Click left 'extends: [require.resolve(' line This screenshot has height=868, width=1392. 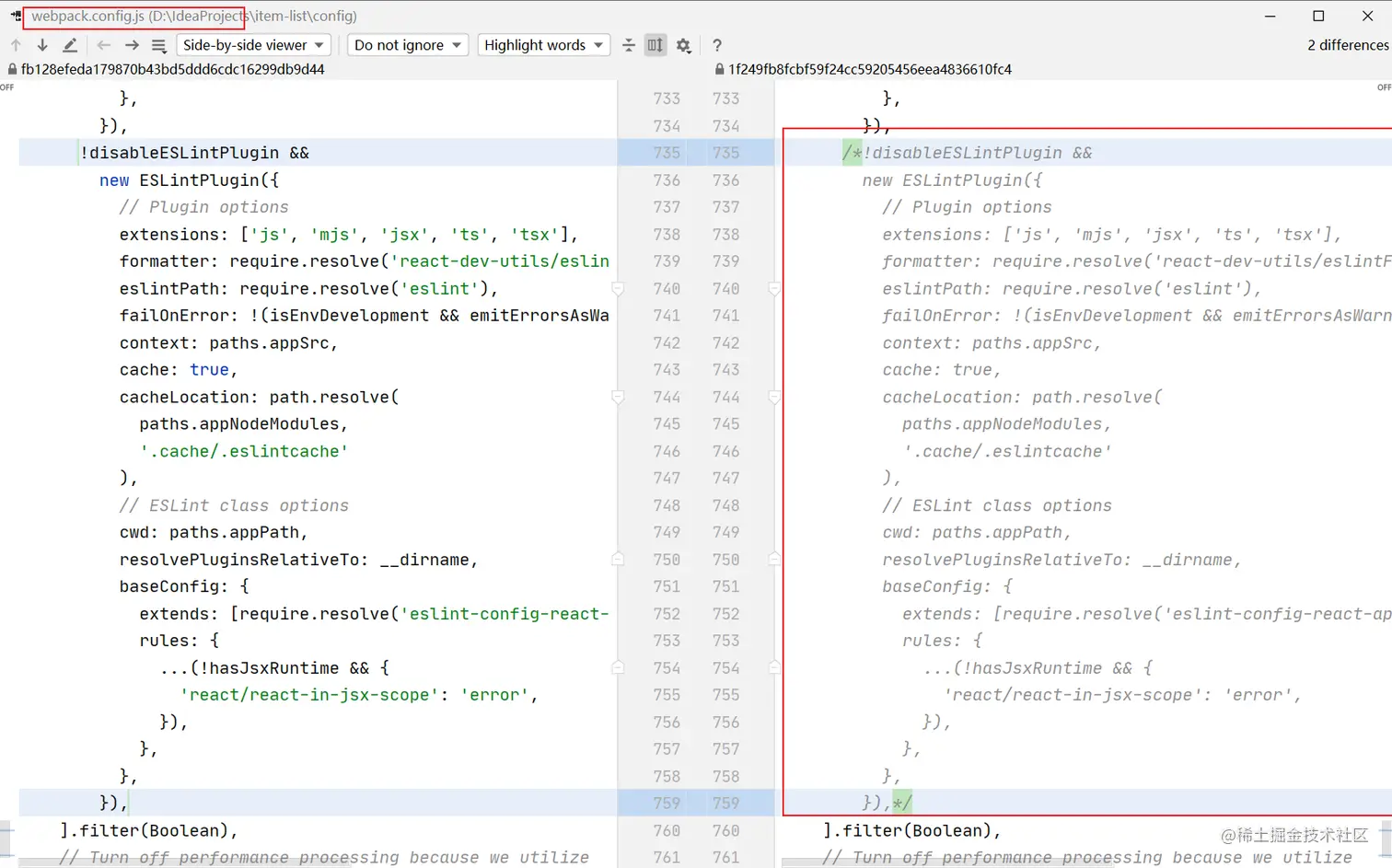(374, 614)
